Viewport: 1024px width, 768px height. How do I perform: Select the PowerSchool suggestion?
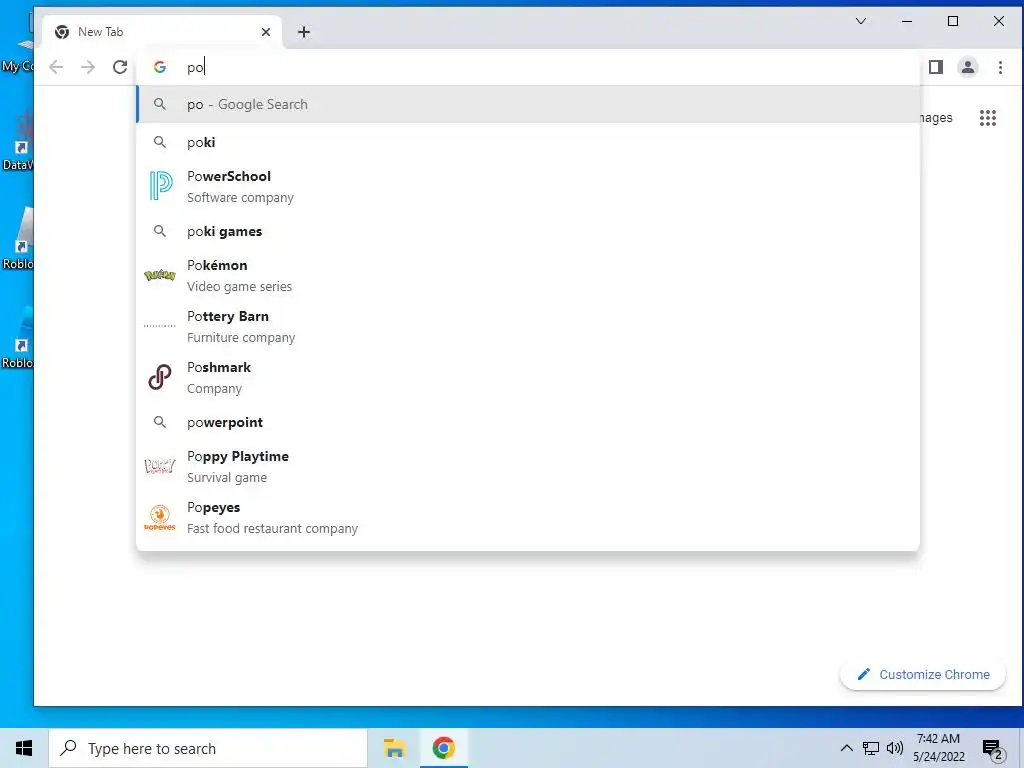click(x=528, y=186)
